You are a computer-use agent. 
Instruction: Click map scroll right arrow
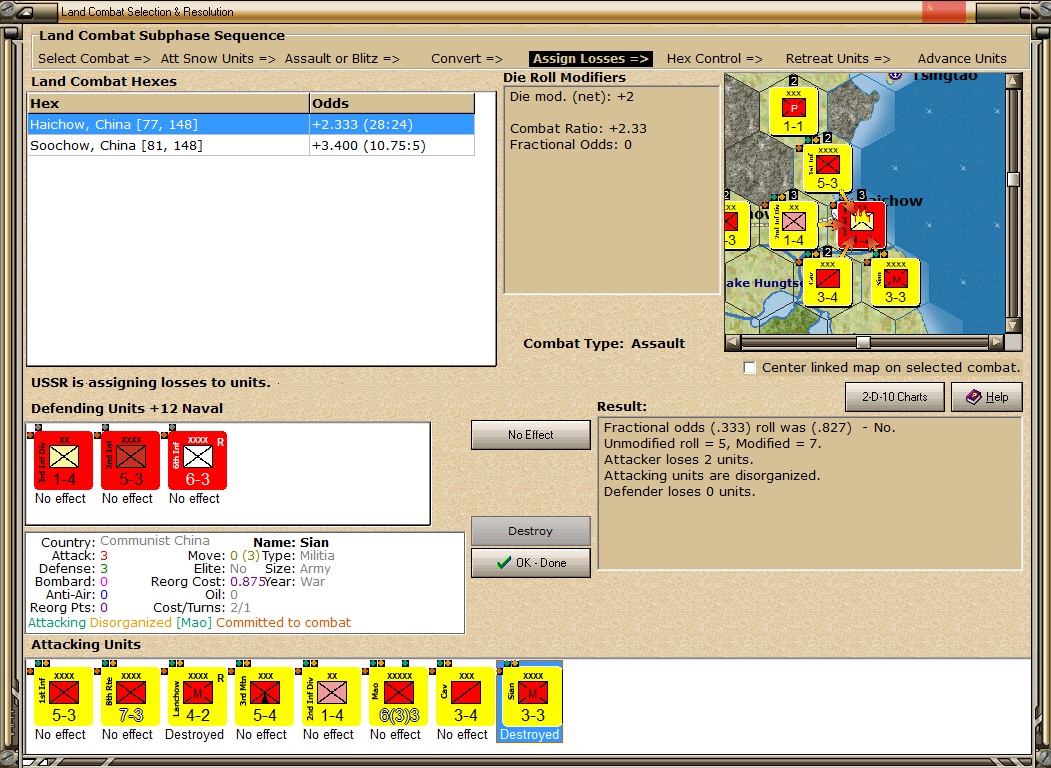[997, 342]
